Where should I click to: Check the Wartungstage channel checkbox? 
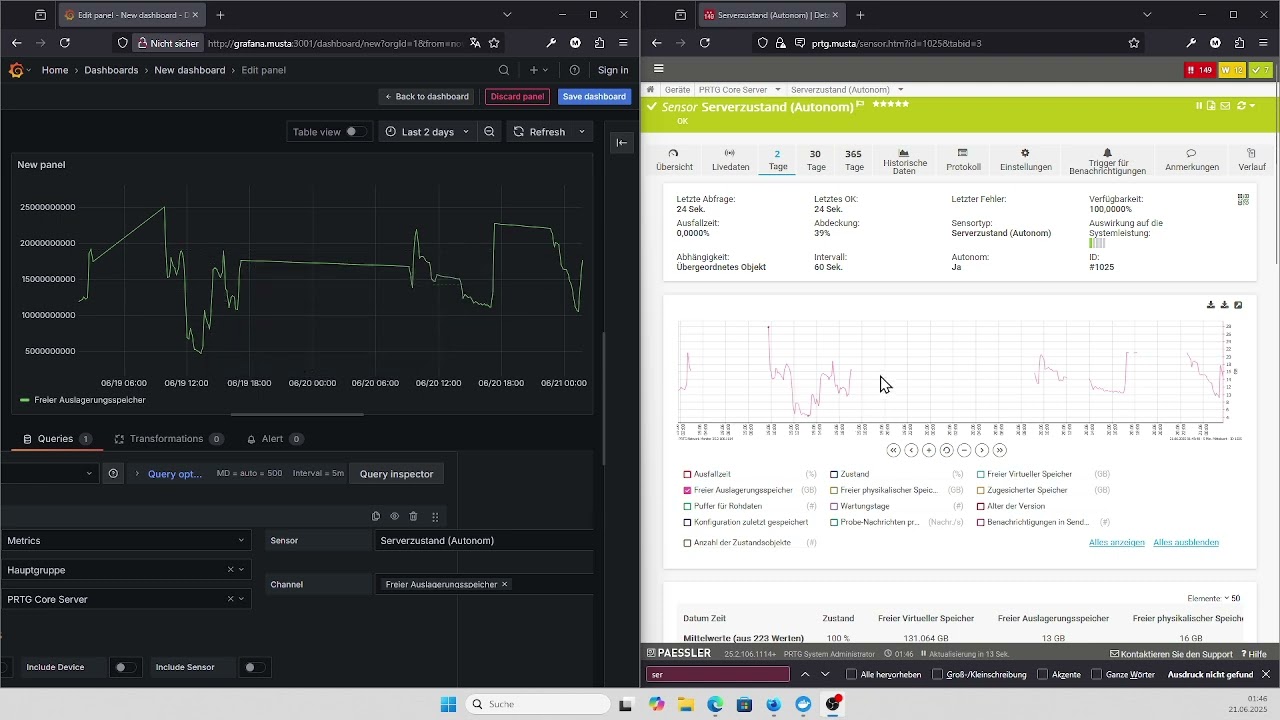(x=834, y=506)
